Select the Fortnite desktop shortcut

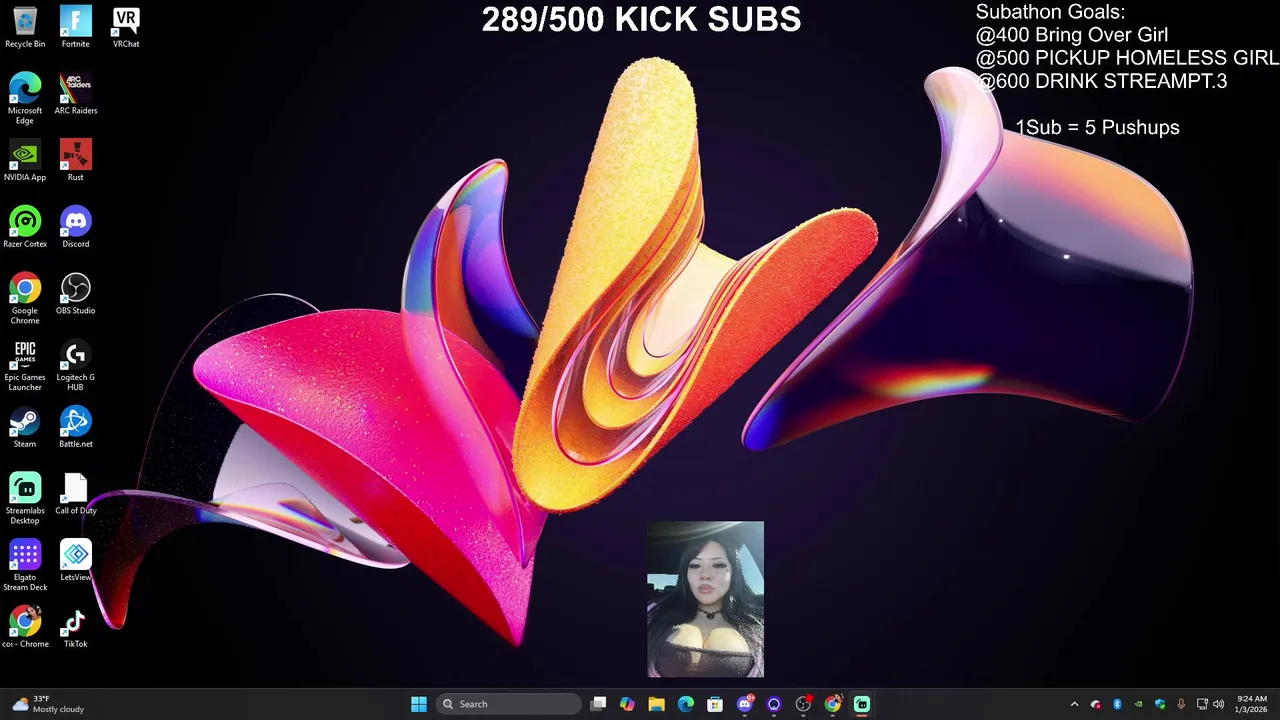pos(76,26)
